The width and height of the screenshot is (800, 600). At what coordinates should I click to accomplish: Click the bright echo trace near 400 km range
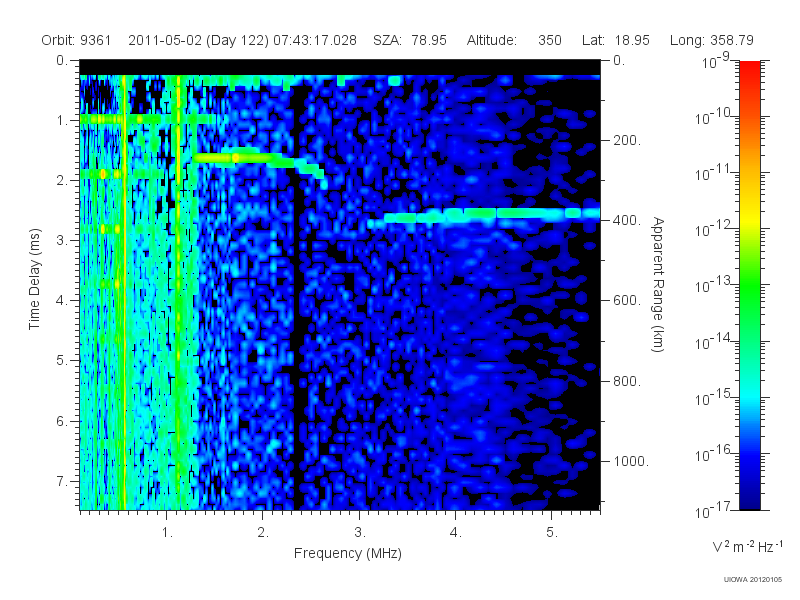[484, 216]
